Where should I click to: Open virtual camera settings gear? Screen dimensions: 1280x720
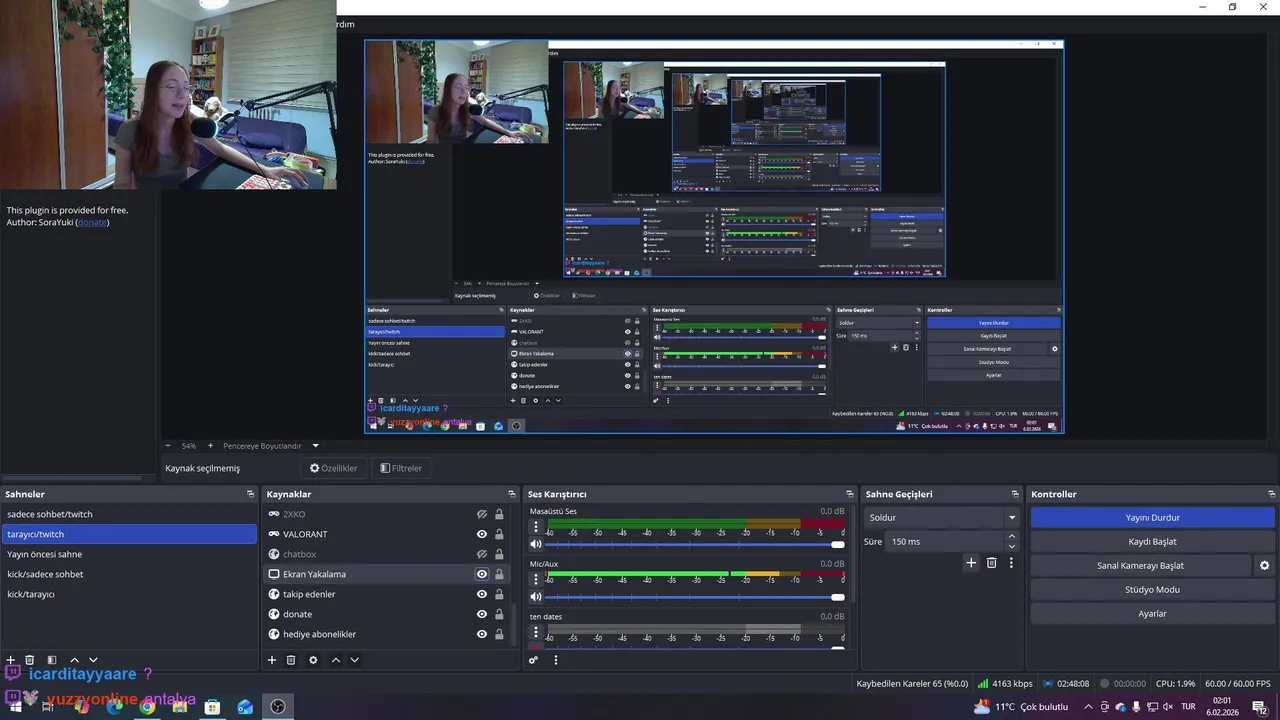coord(1264,565)
